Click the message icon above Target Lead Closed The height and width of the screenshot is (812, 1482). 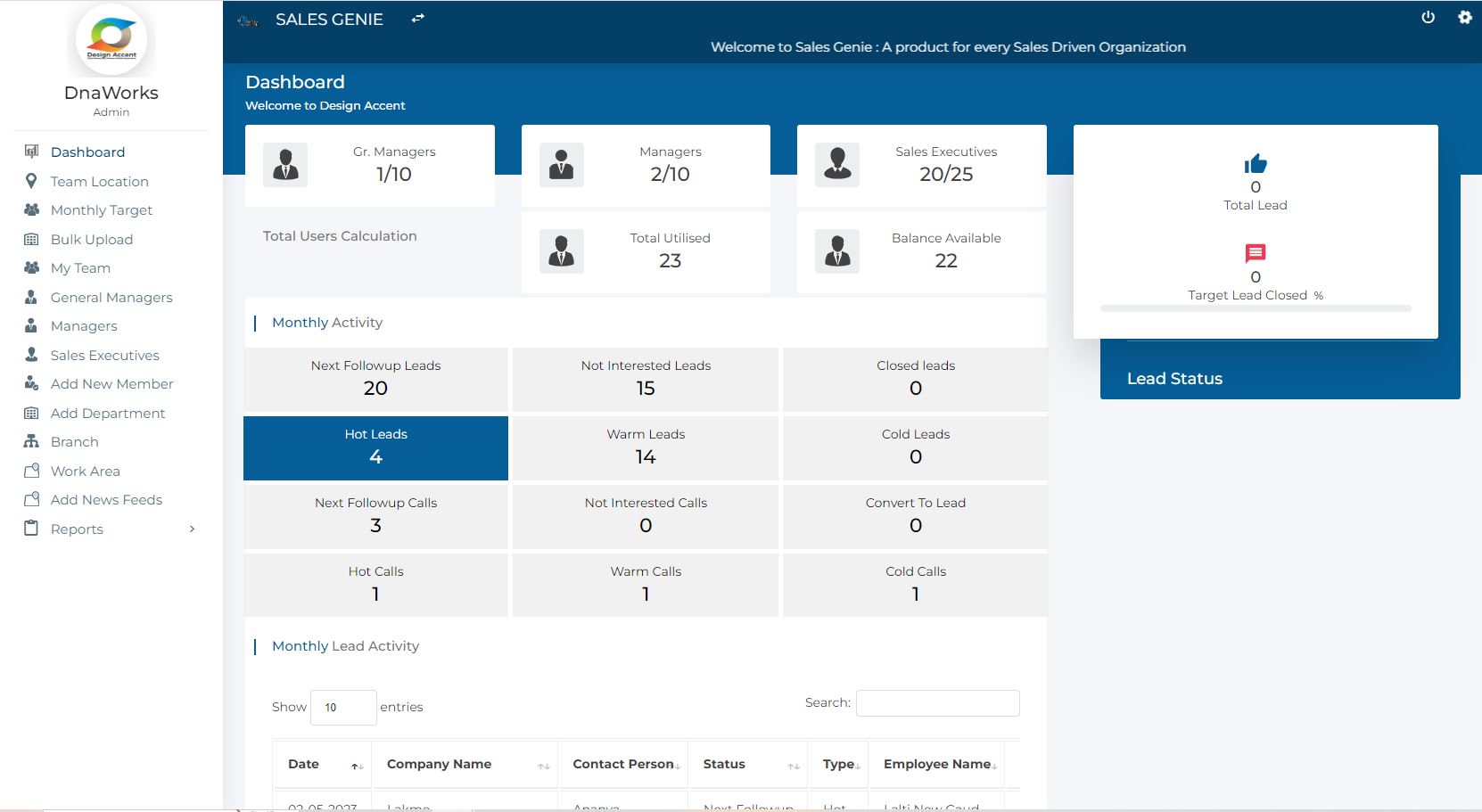click(1255, 253)
